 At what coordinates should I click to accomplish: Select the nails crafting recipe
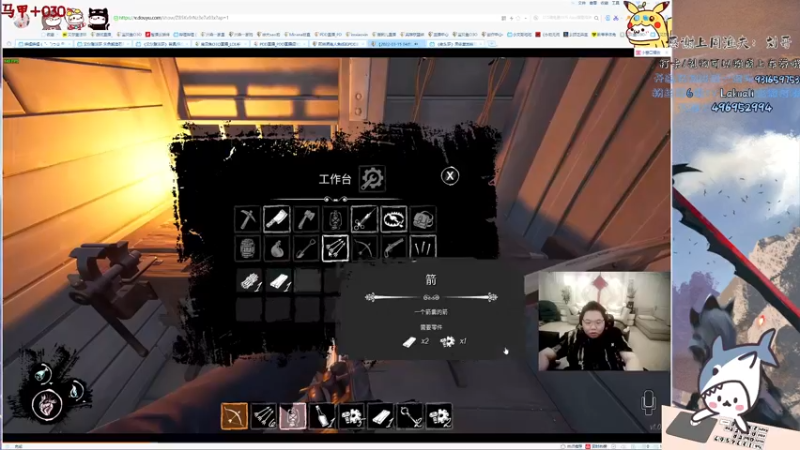(x=423, y=248)
